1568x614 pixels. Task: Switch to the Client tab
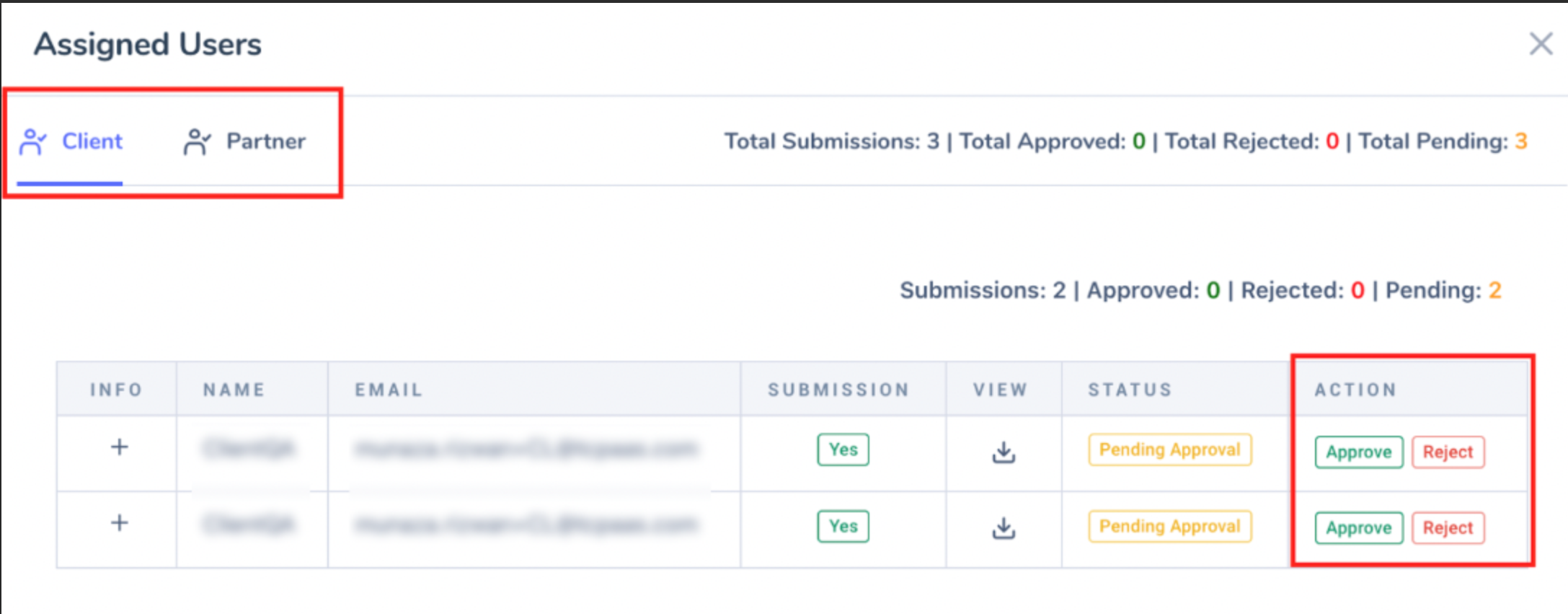71,141
